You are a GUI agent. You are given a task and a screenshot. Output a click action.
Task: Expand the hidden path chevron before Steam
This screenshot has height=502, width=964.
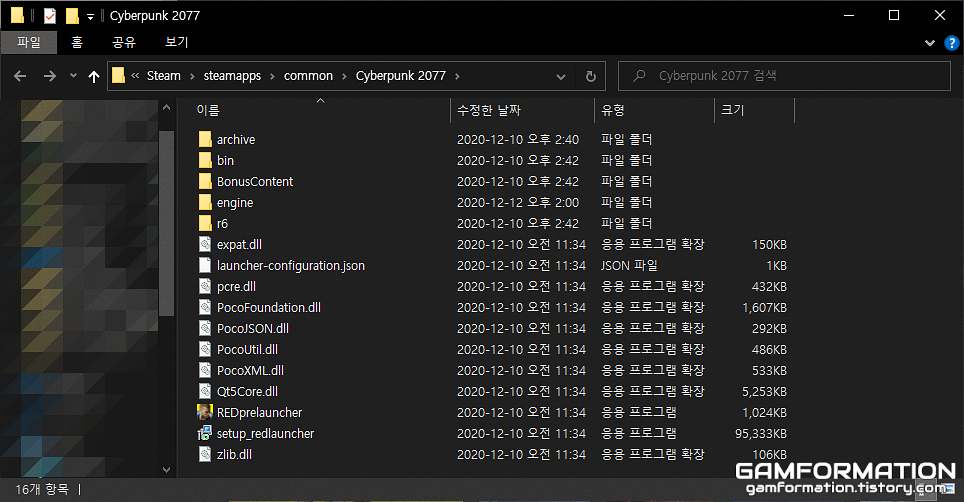click(x=135, y=76)
